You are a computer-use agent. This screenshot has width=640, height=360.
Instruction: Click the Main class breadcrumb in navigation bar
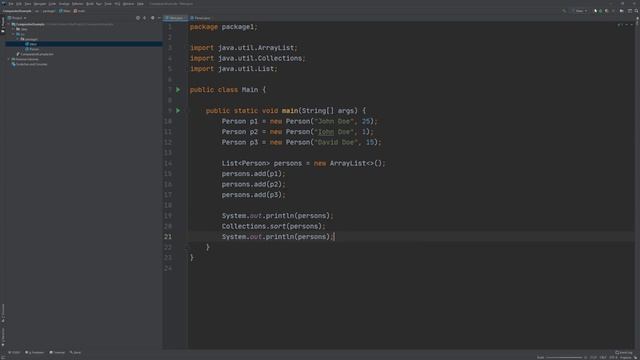[x=64, y=11]
